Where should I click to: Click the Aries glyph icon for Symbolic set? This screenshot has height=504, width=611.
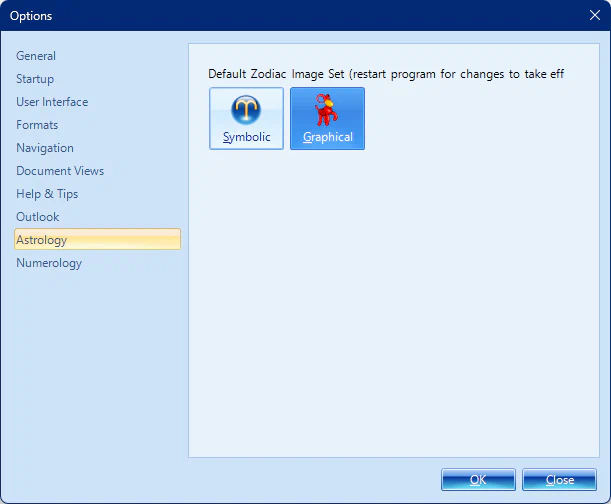[x=246, y=109]
